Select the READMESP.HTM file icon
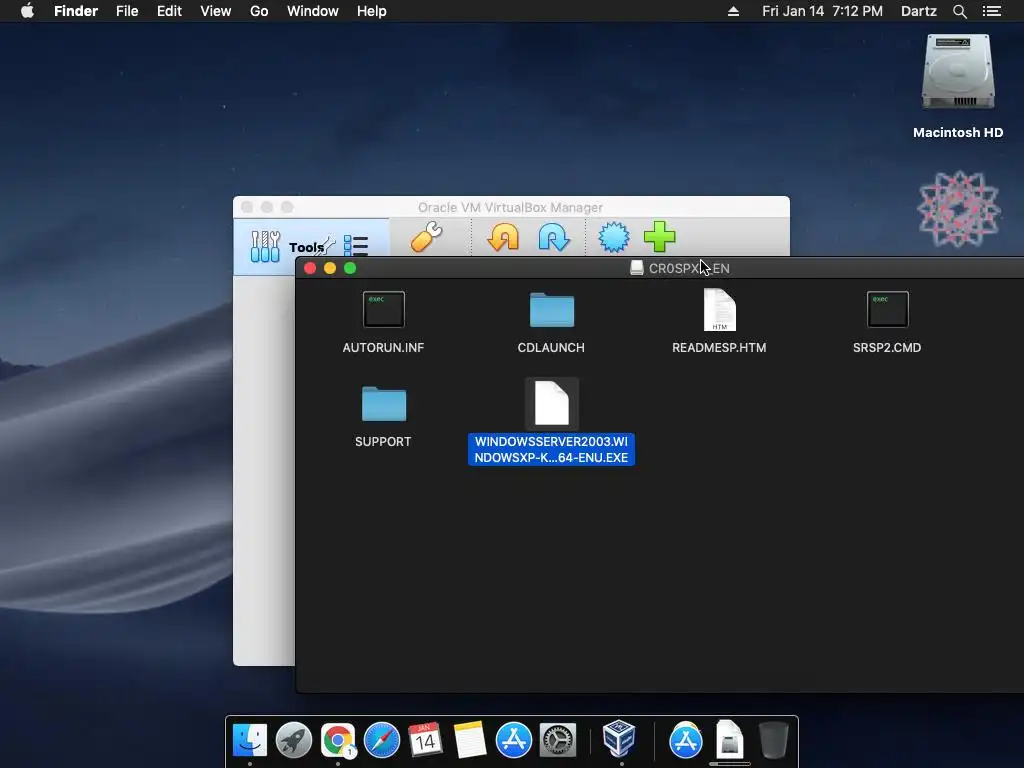The width and height of the screenshot is (1024, 768). tap(720, 310)
